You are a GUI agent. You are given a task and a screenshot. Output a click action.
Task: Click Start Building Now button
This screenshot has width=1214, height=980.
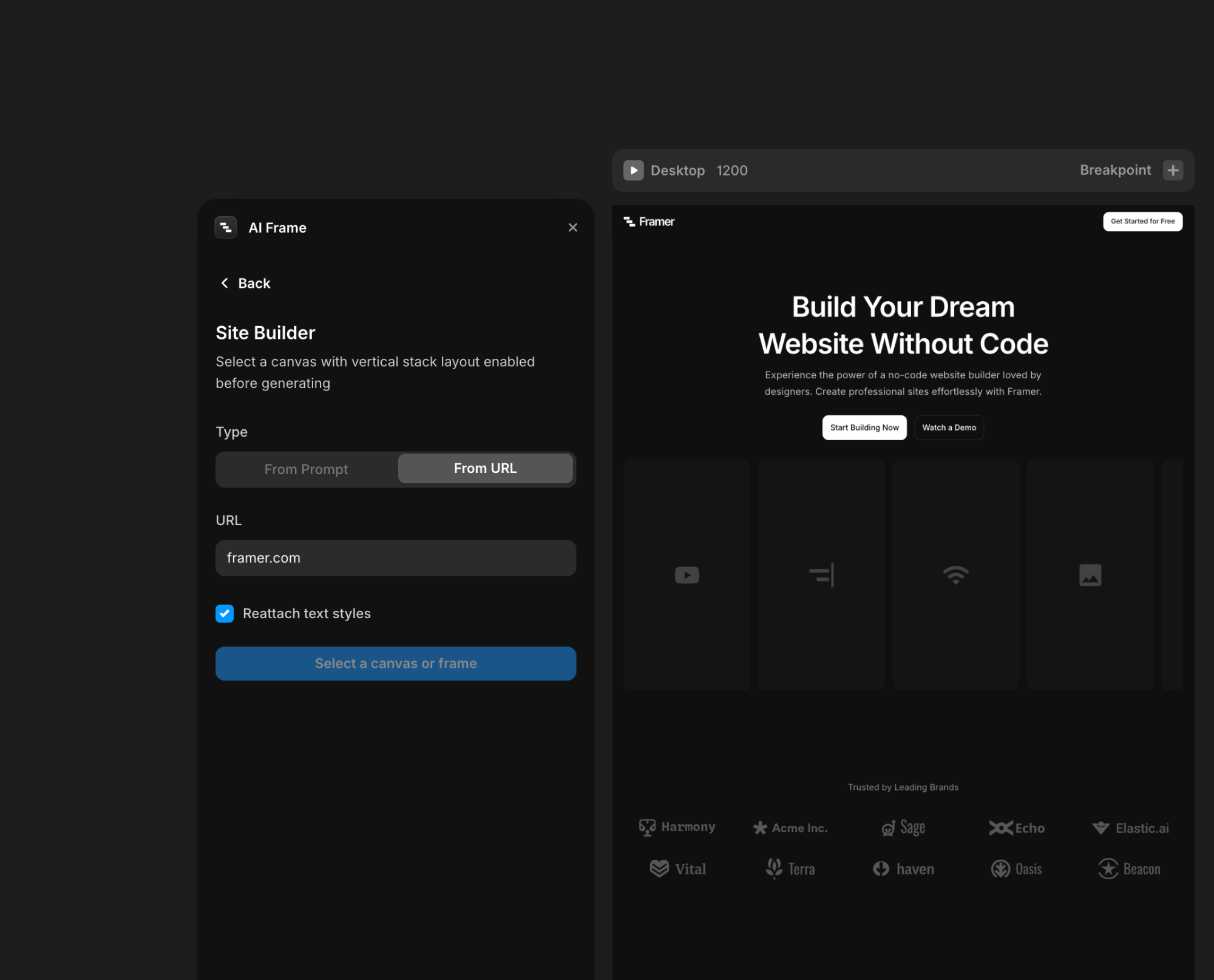point(864,428)
